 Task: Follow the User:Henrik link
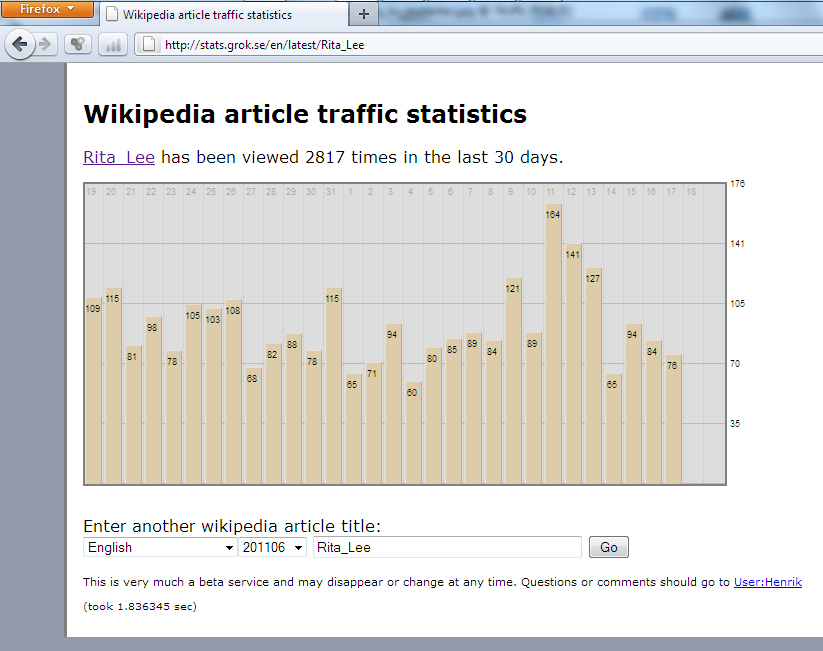767,582
